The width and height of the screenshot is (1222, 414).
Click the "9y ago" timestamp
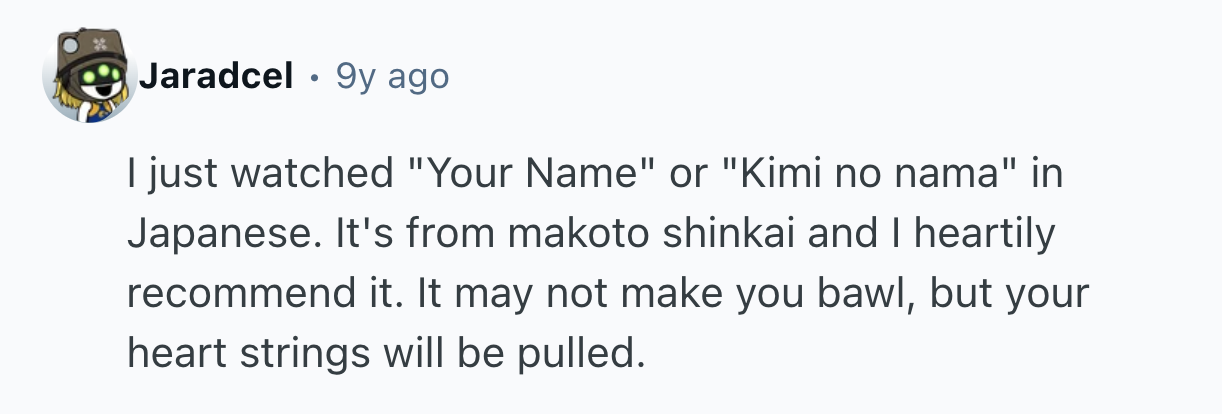(393, 75)
